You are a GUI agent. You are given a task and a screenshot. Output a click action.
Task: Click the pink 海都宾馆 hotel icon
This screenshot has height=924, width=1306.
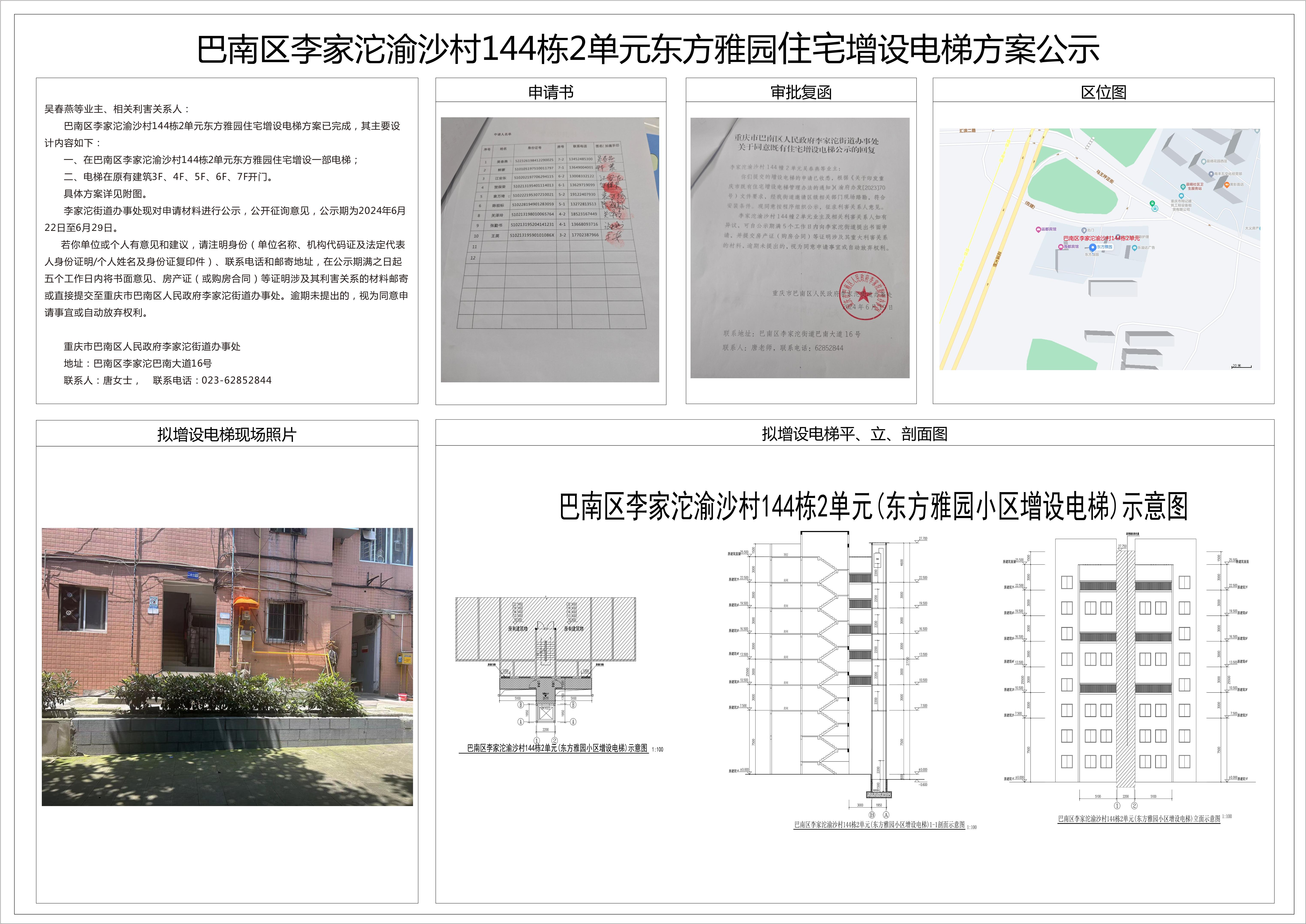(1061, 247)
